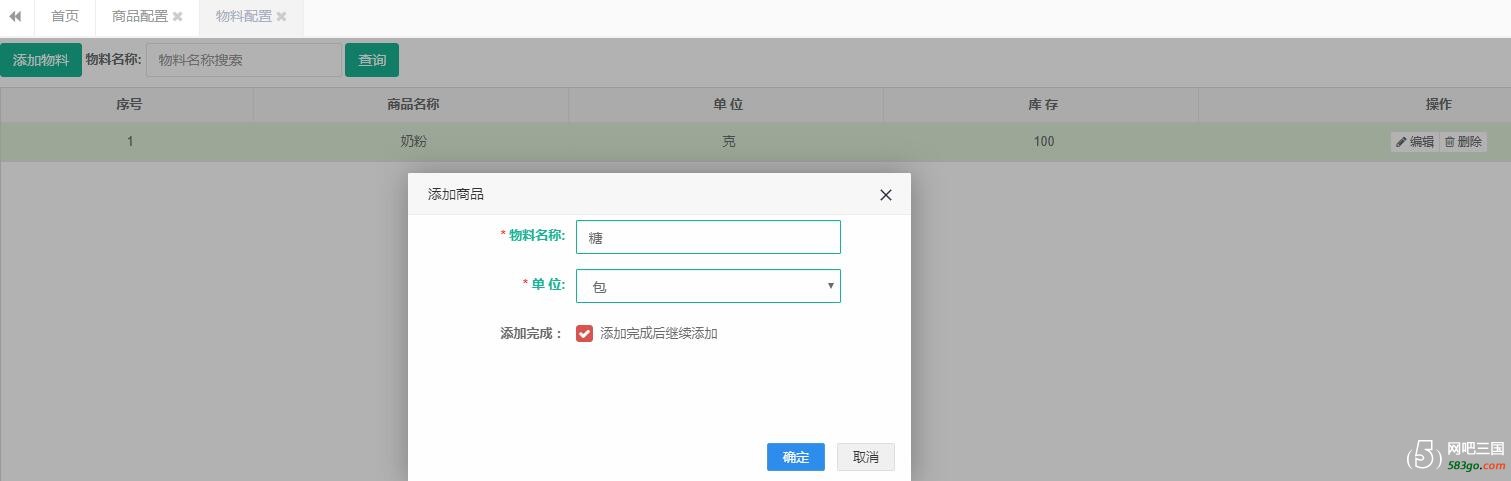Viewport: 1511px width, 481px height.
Task: Click the 物料名称 field containing 糖
Action: point(708,237)
